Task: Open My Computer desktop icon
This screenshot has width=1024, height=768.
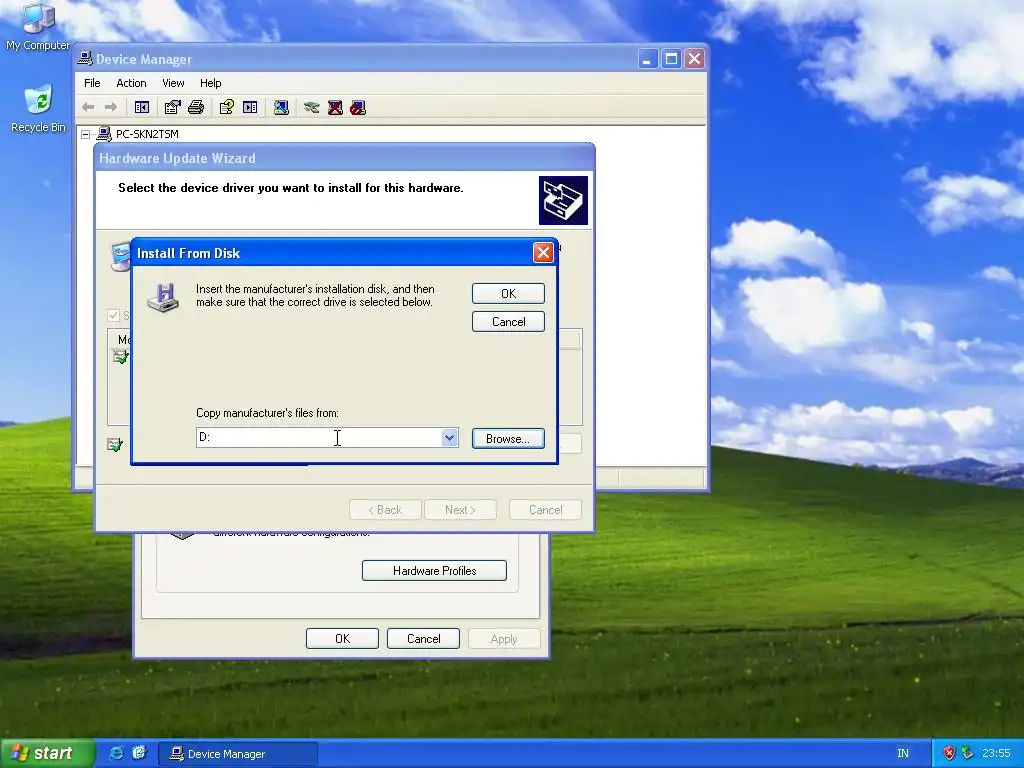Action: pos(38,19)
